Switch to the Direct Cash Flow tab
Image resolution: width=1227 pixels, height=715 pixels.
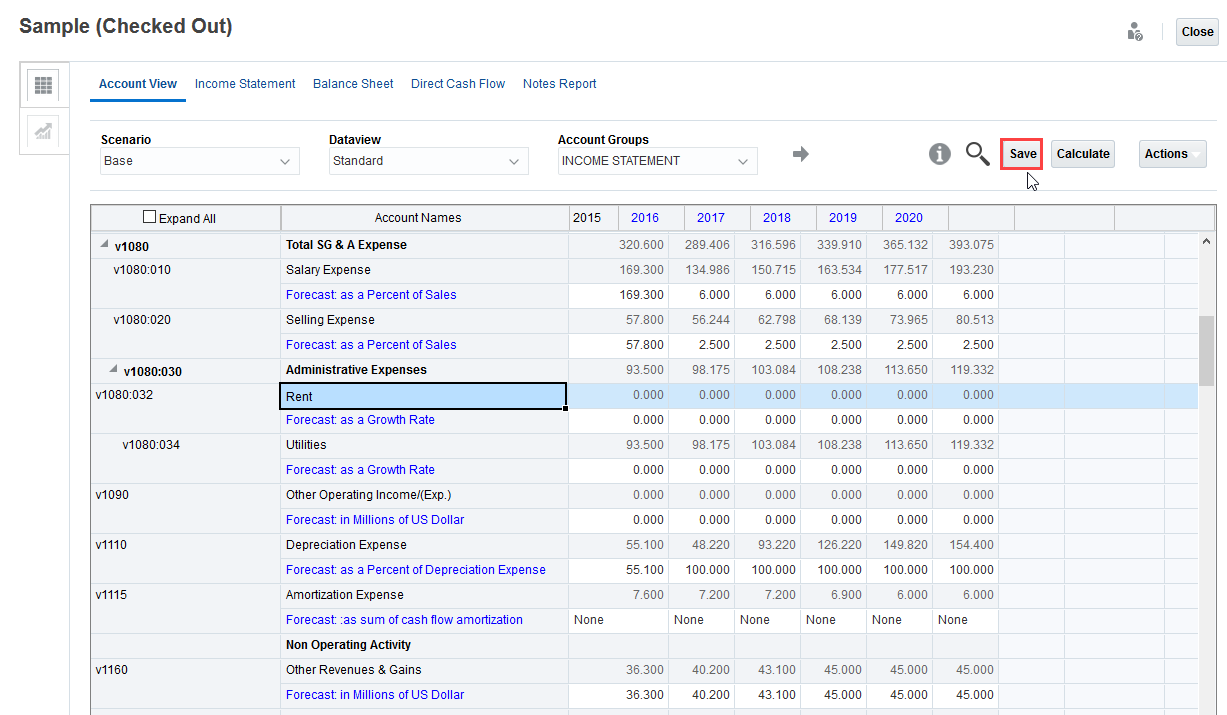click(x=458, y=84)
